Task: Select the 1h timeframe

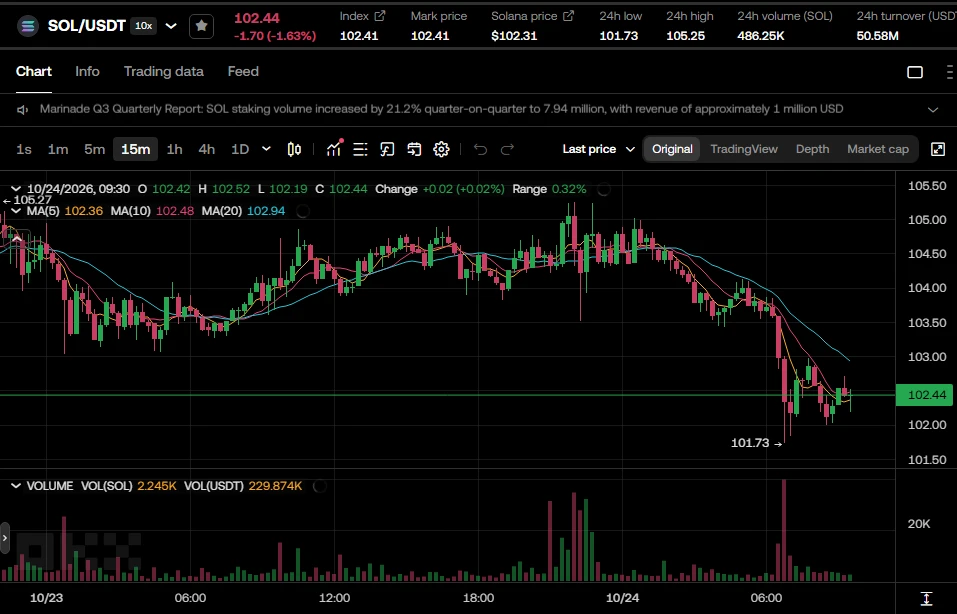Action: click(x=175, y=150)
